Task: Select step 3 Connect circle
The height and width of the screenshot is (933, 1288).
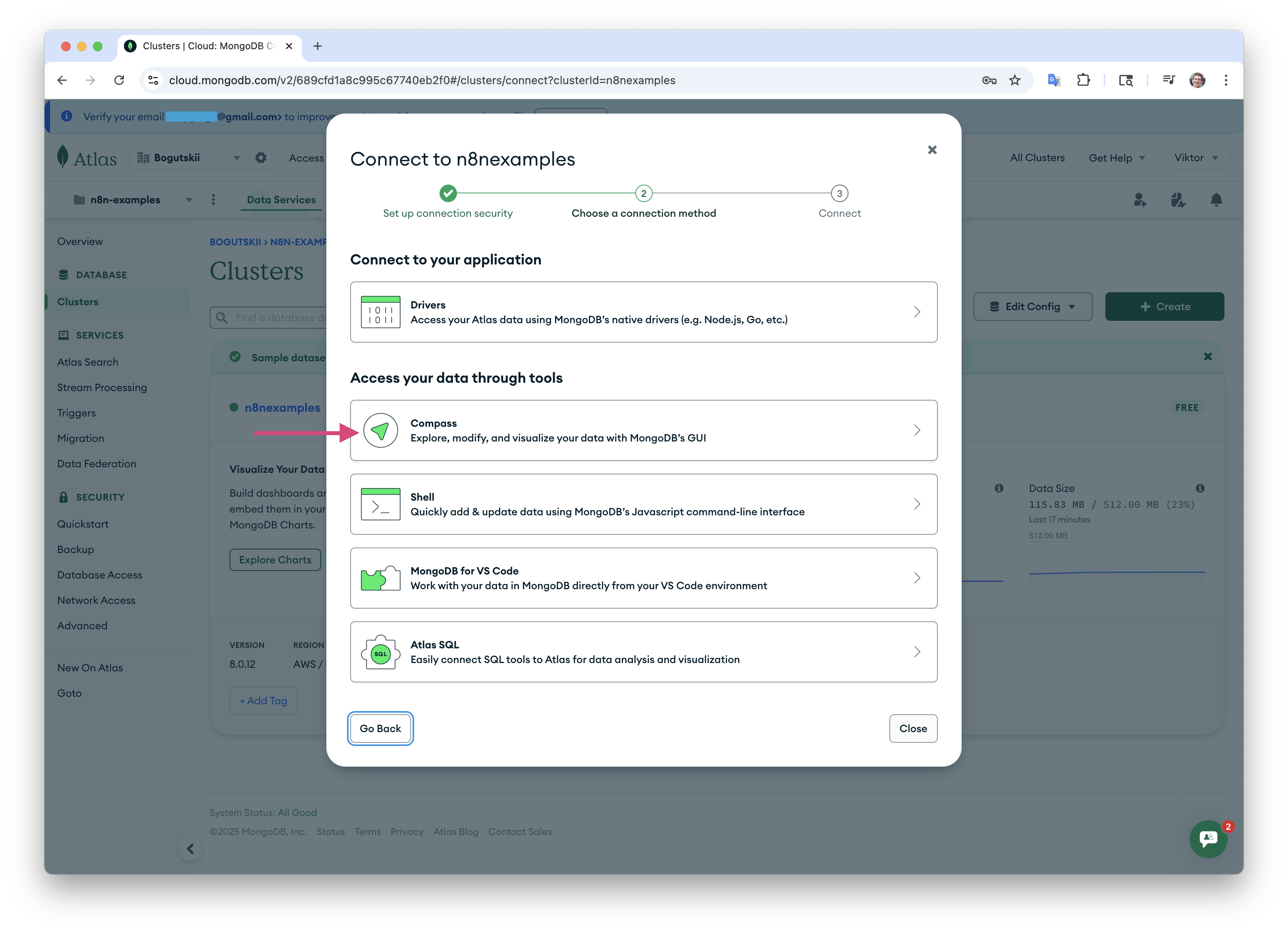Action: coord(839,194)
